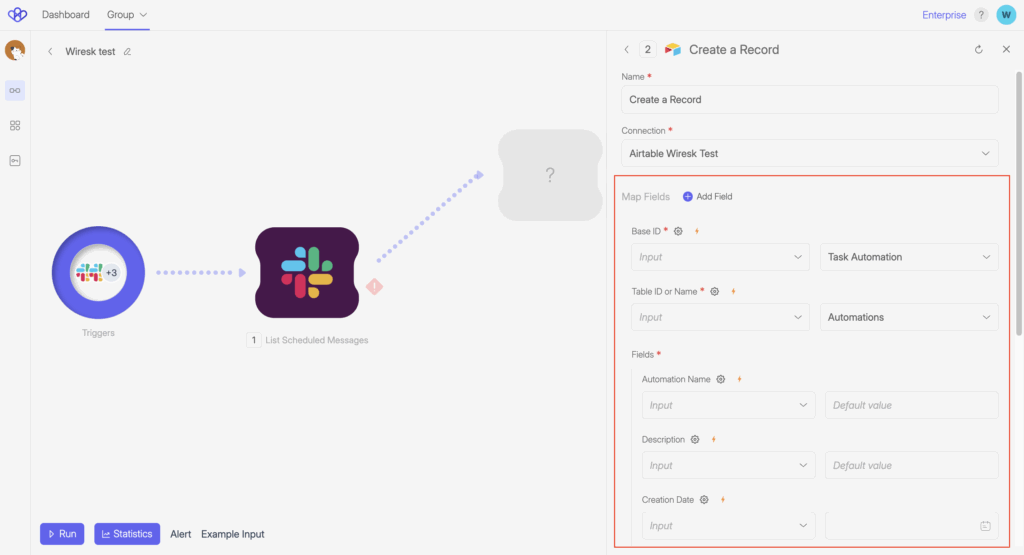Open the Automations table dropdown
1024x555 pixels.
point(908,317)
